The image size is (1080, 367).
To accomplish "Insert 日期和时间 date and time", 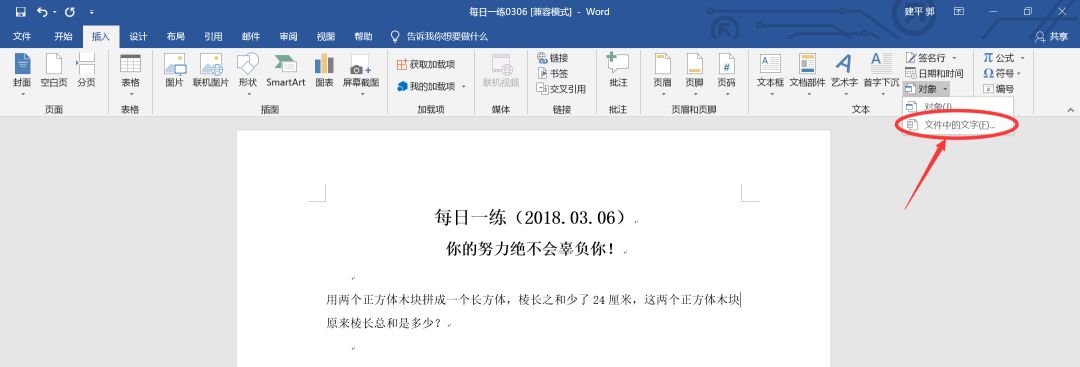I will pos(934,73).
